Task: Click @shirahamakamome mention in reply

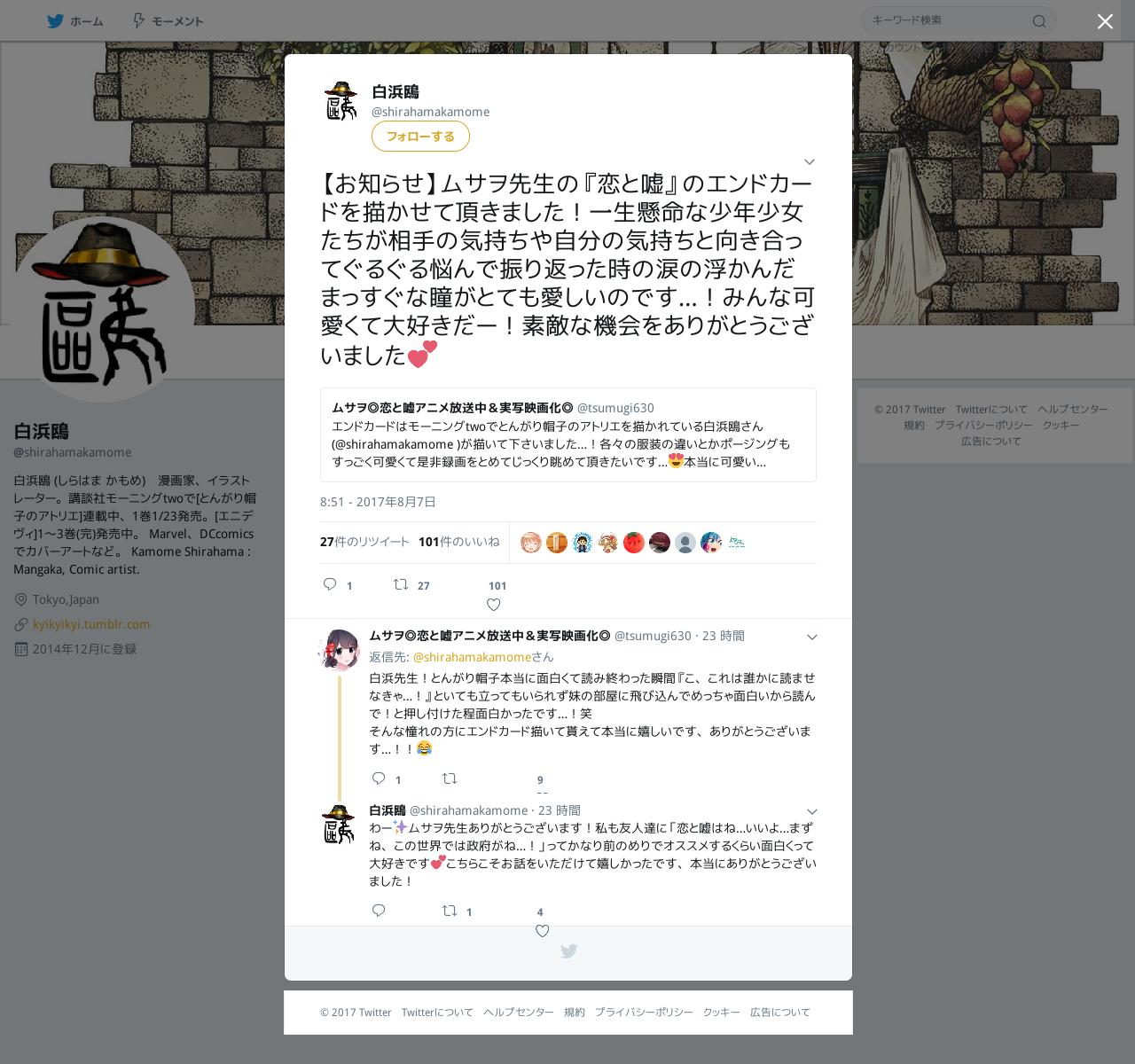Action: [x=472, y=657]
